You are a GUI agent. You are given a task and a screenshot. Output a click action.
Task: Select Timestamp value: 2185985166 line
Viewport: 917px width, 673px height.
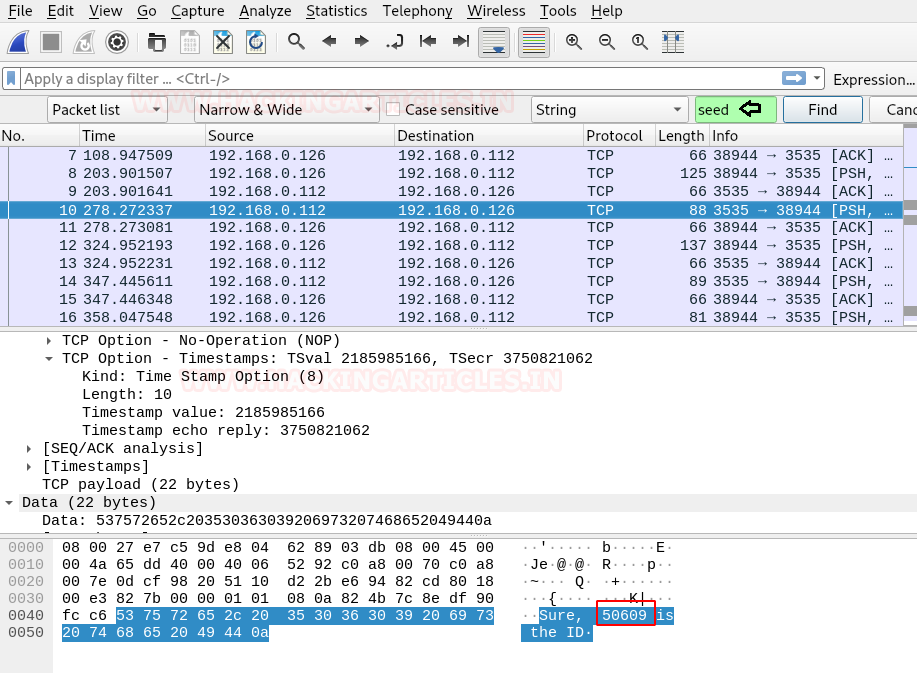203,412
